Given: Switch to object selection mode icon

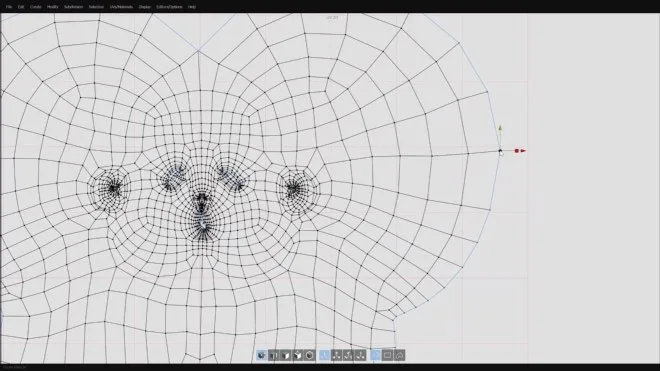Looking at the screenshot, I should [309, 355].
